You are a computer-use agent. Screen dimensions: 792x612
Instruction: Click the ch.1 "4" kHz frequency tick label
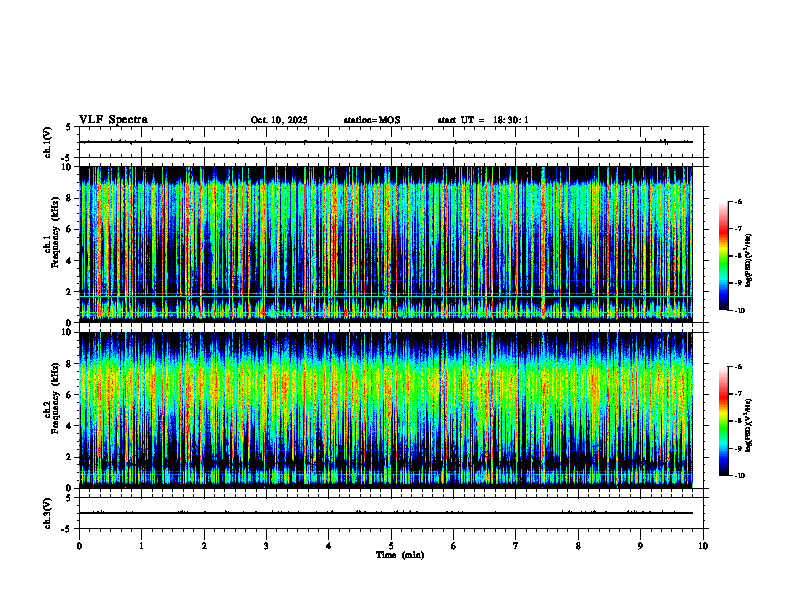tap(70, 261)
